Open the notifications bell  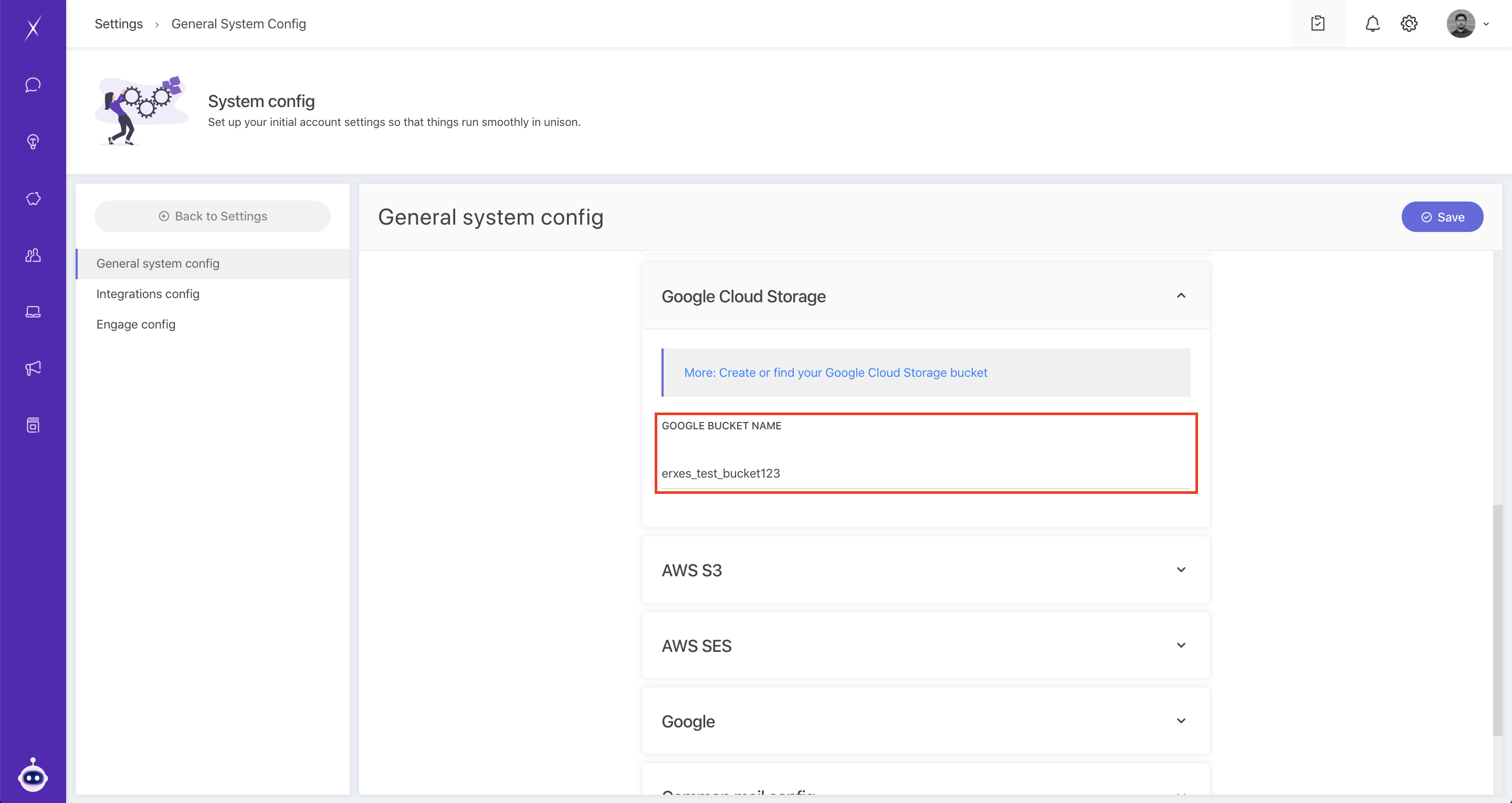tap(1372, 24)
